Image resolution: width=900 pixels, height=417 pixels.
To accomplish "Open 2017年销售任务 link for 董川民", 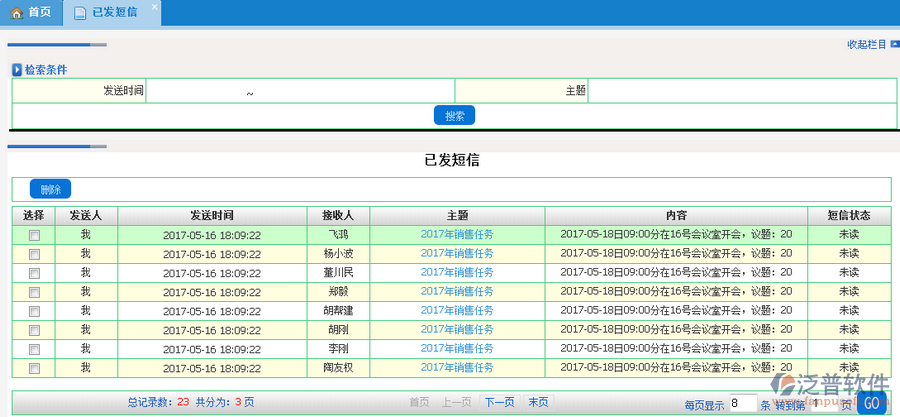I will coord(457,273).
